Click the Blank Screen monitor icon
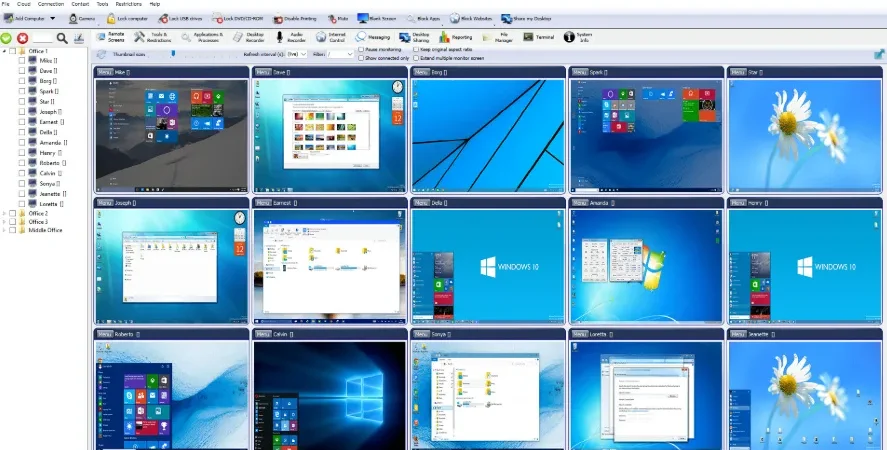This screenshot has width=887, height=450. [x=363, y=19]
